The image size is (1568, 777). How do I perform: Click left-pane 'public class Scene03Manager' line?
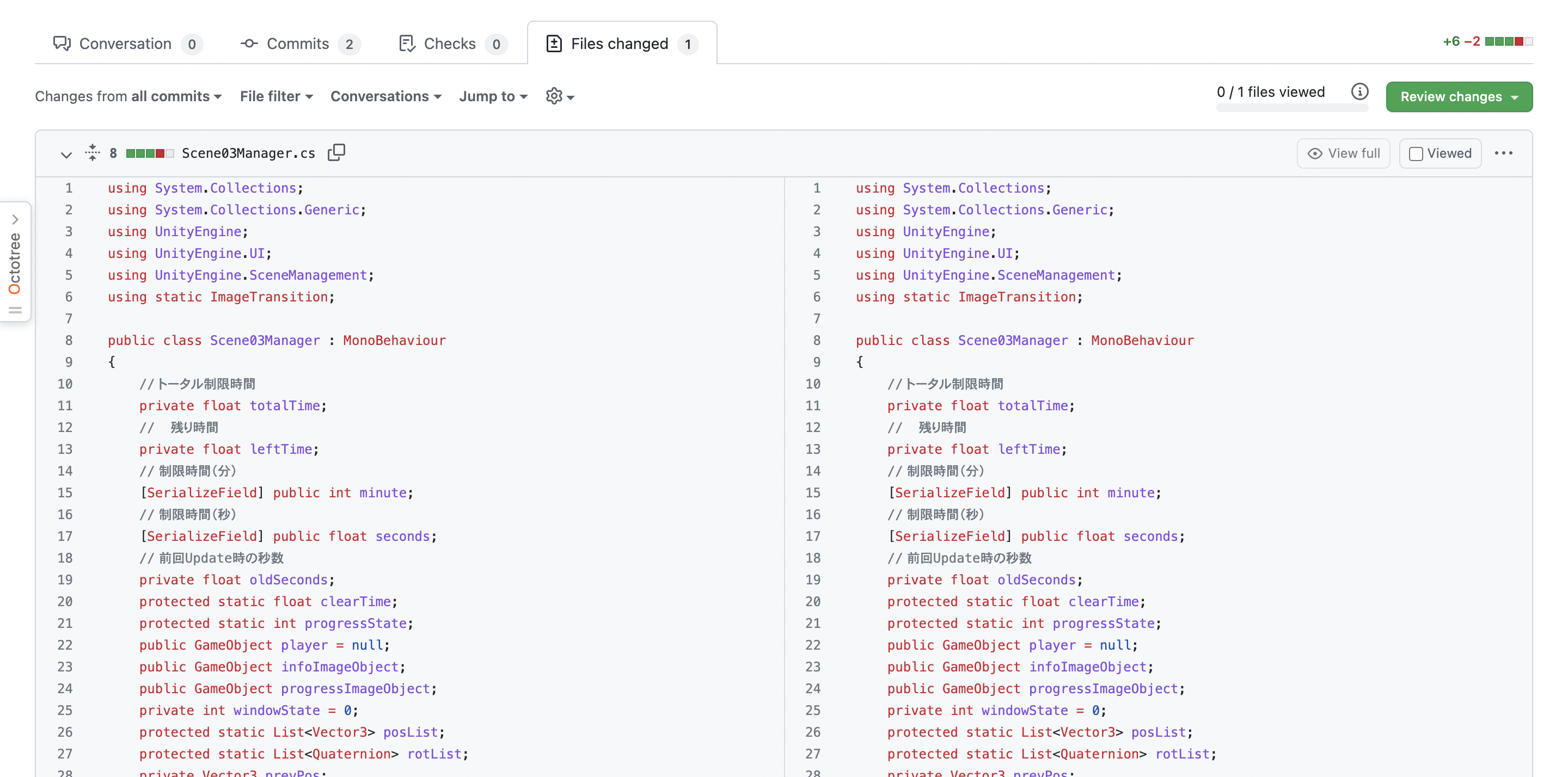pos(277,340)
